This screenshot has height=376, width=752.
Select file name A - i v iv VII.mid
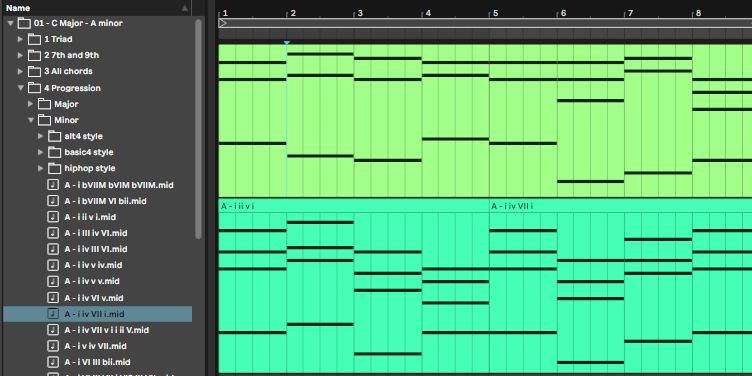pos(95,346)
